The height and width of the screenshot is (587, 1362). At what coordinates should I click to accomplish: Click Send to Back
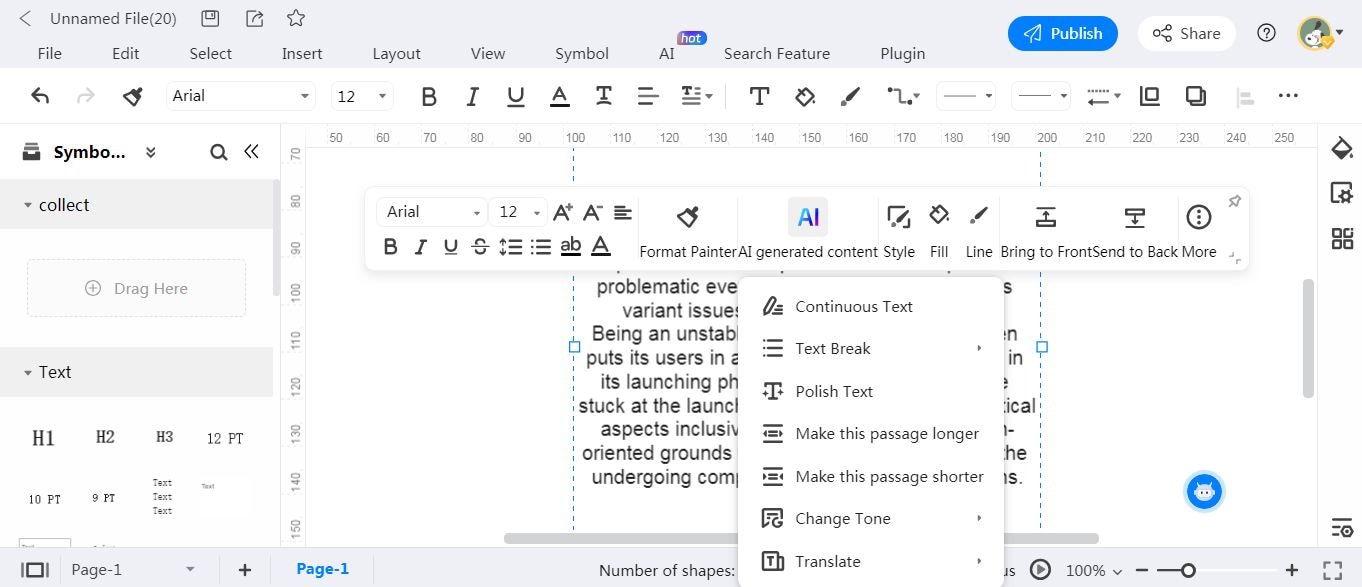coord(1135,231)
